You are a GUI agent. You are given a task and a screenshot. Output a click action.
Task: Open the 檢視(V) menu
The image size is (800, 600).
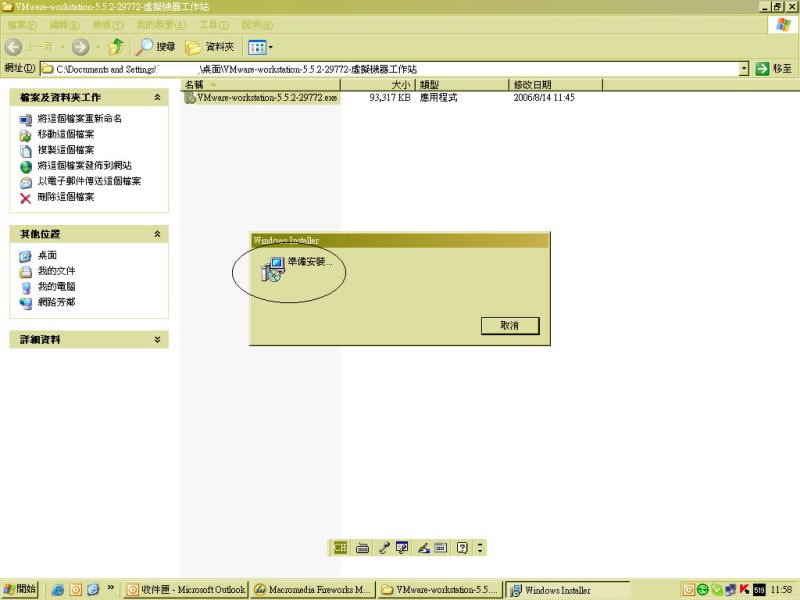(x=108, y=24)
